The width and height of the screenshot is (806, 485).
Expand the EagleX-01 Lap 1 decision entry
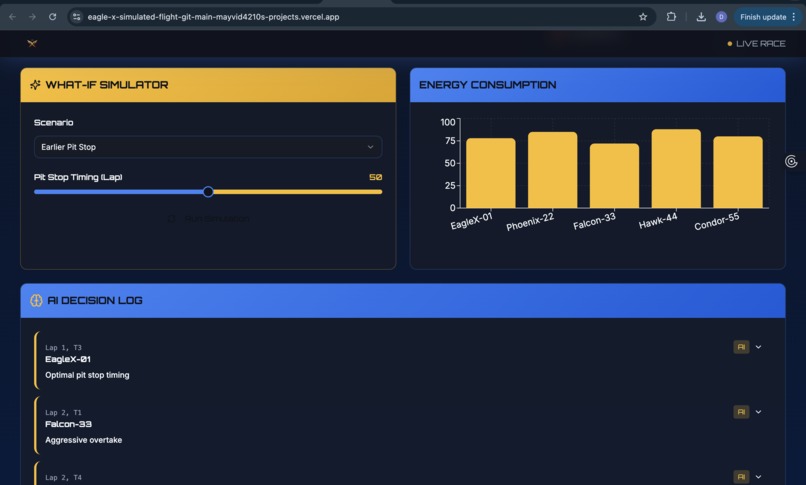[758, 347]
